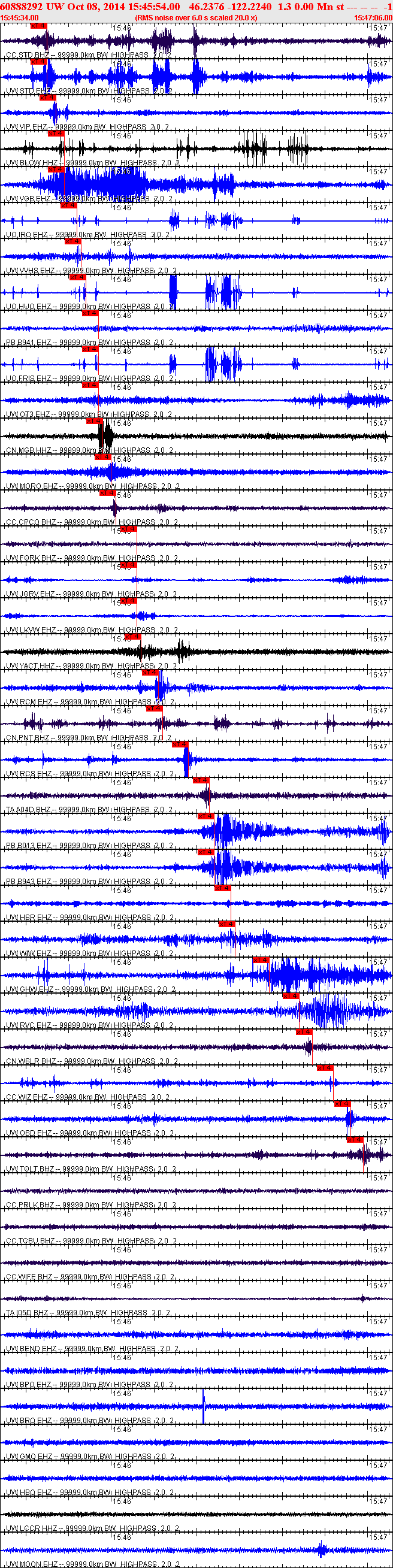This screenshot has height=1568, width=393.
Task: Click the red pick flag on UW.BLOW.HHZ trace
Action: pyautogui.click(x=56, y=134)
